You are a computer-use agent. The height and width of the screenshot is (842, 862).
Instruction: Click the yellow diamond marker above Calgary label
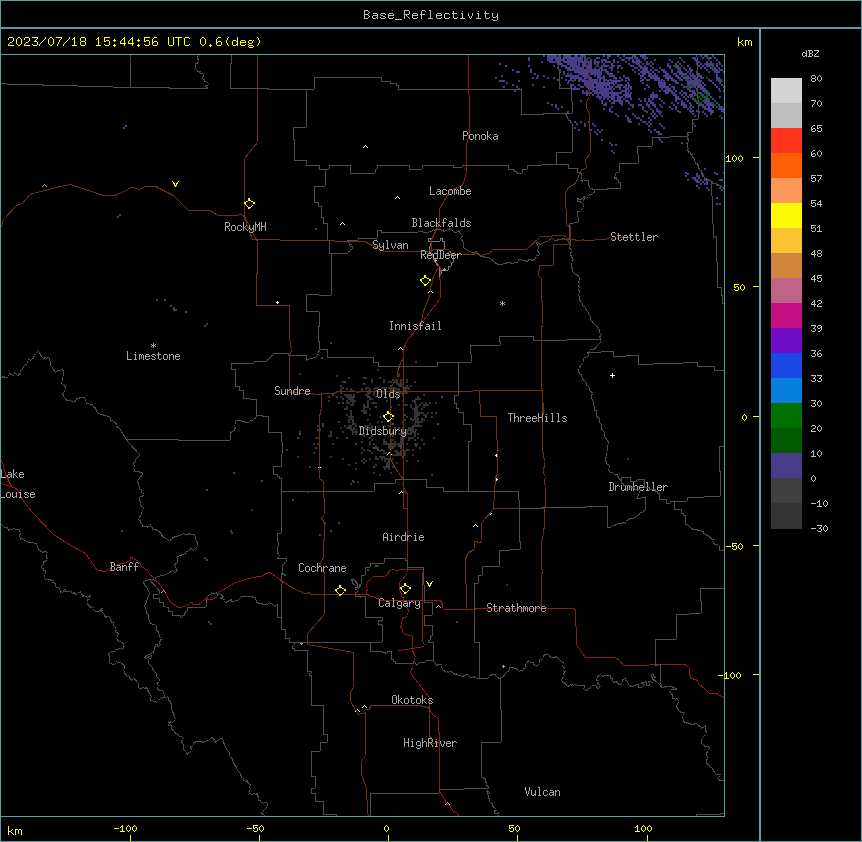[405, 589]
